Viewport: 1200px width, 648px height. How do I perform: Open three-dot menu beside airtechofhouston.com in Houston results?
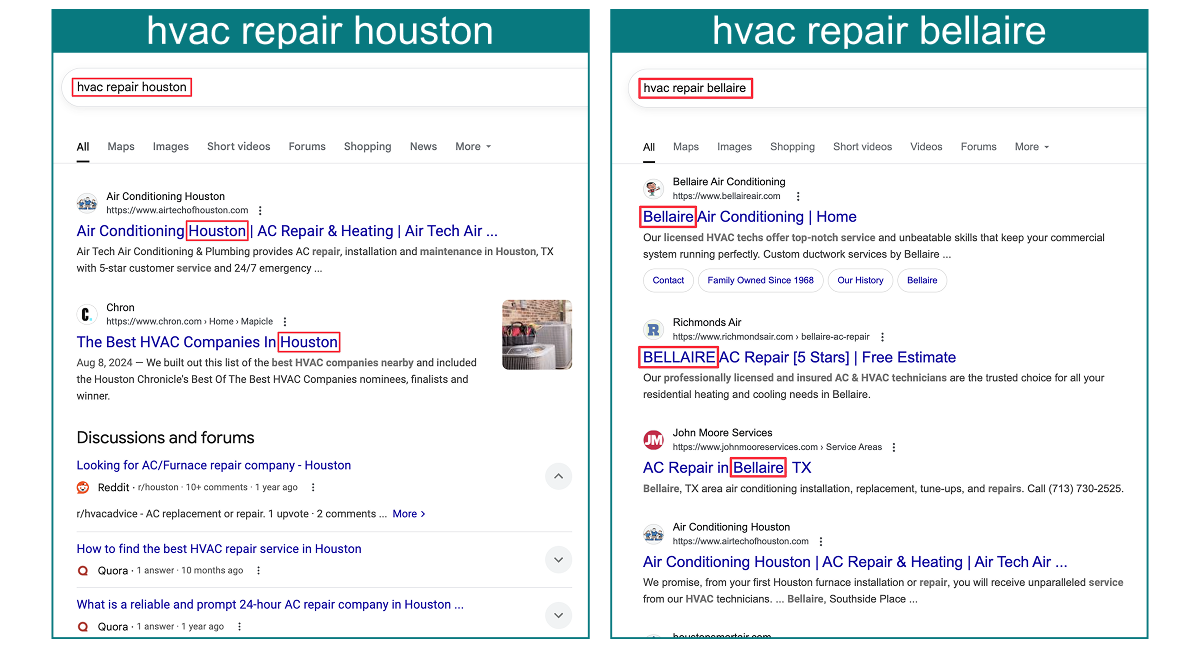pos(260,211)
